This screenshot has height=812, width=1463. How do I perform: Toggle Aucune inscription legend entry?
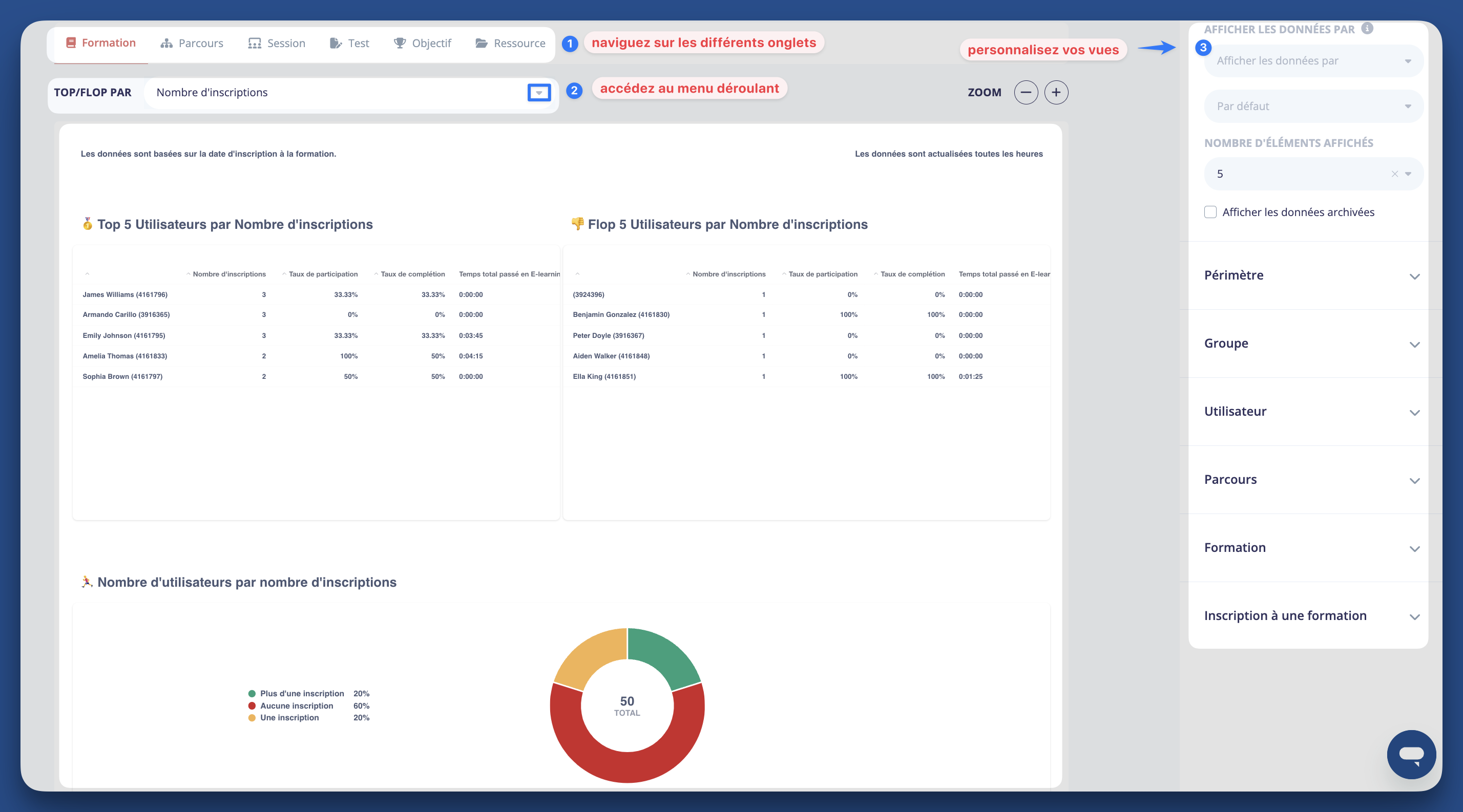pyautogui.click(x=297, y=706)
